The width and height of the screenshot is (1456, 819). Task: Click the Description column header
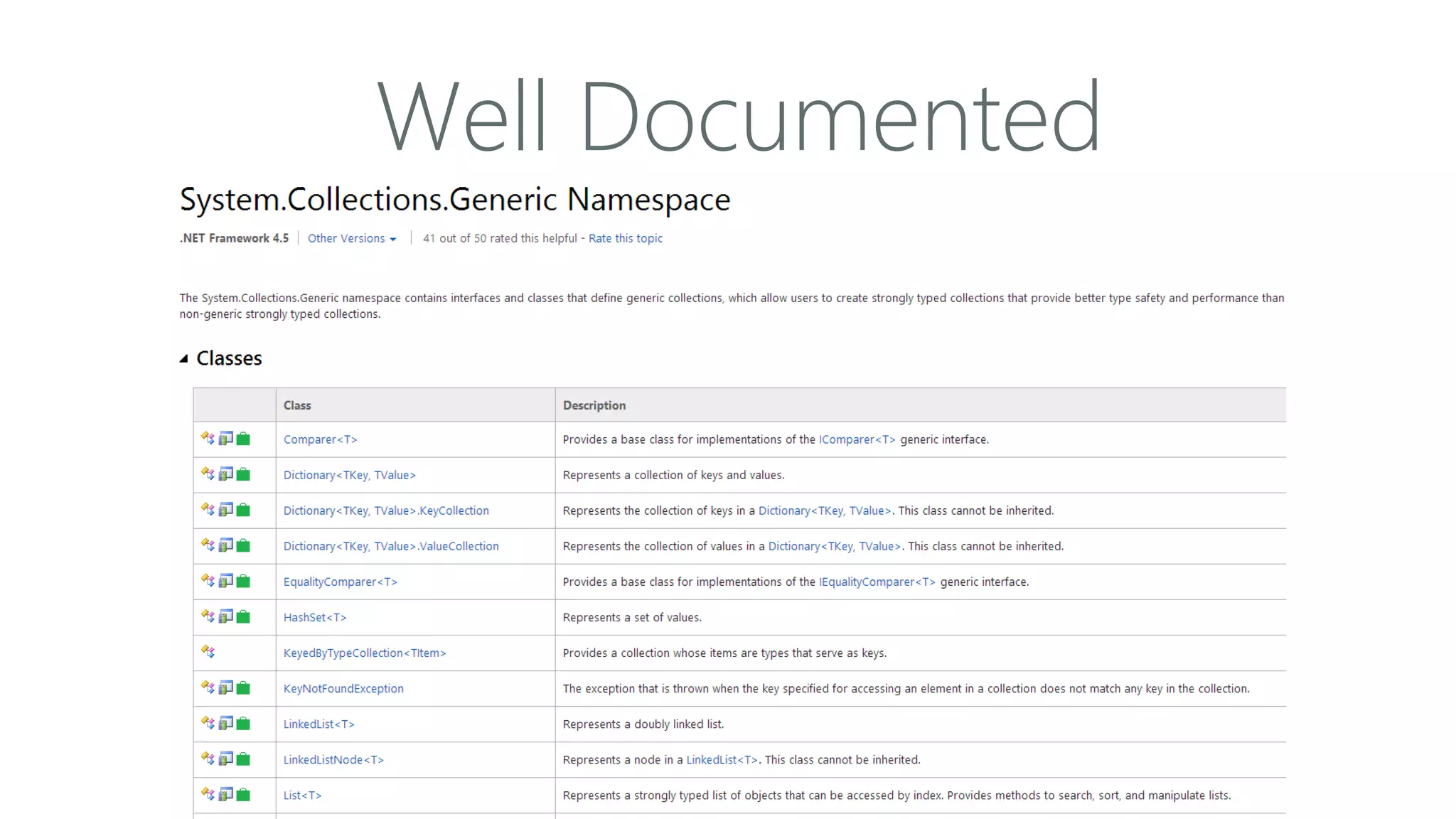point(594,405)
